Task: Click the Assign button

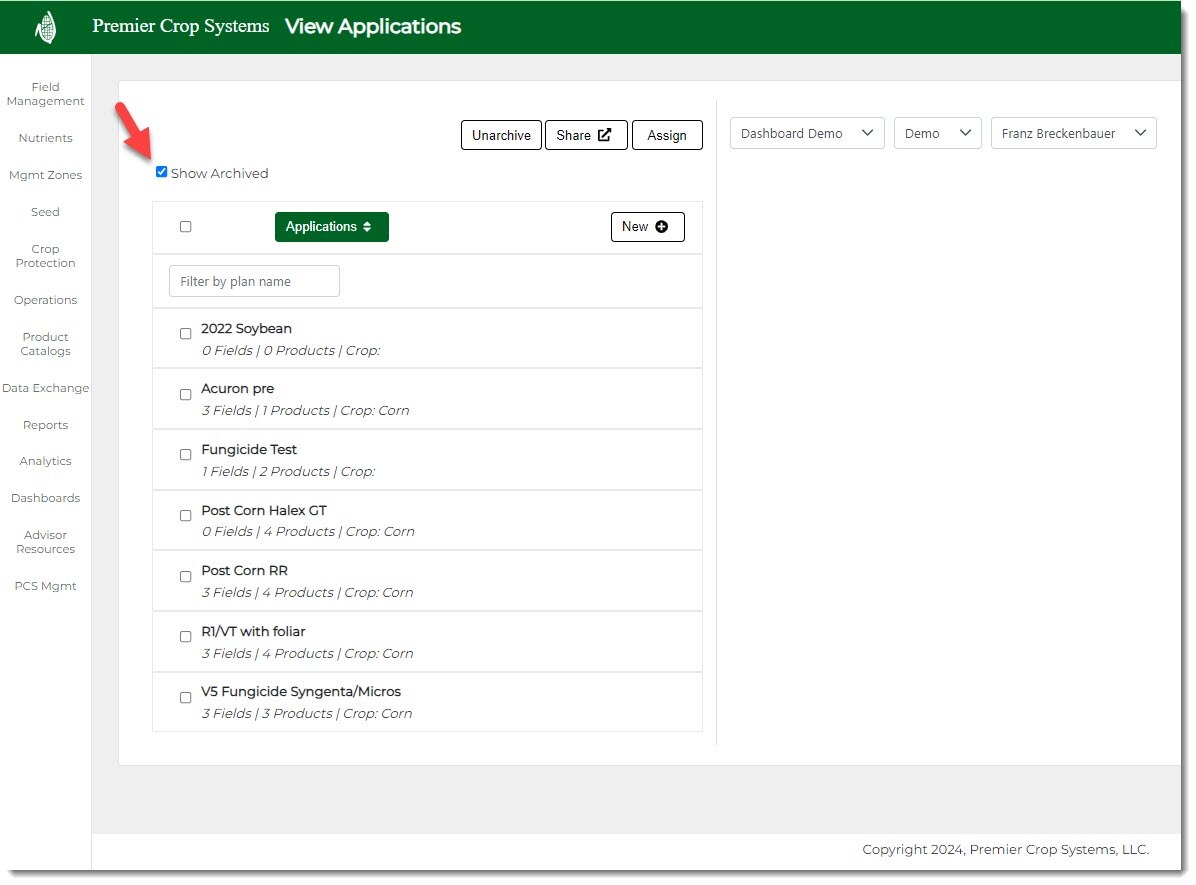Action: click(x=667, y=135)
